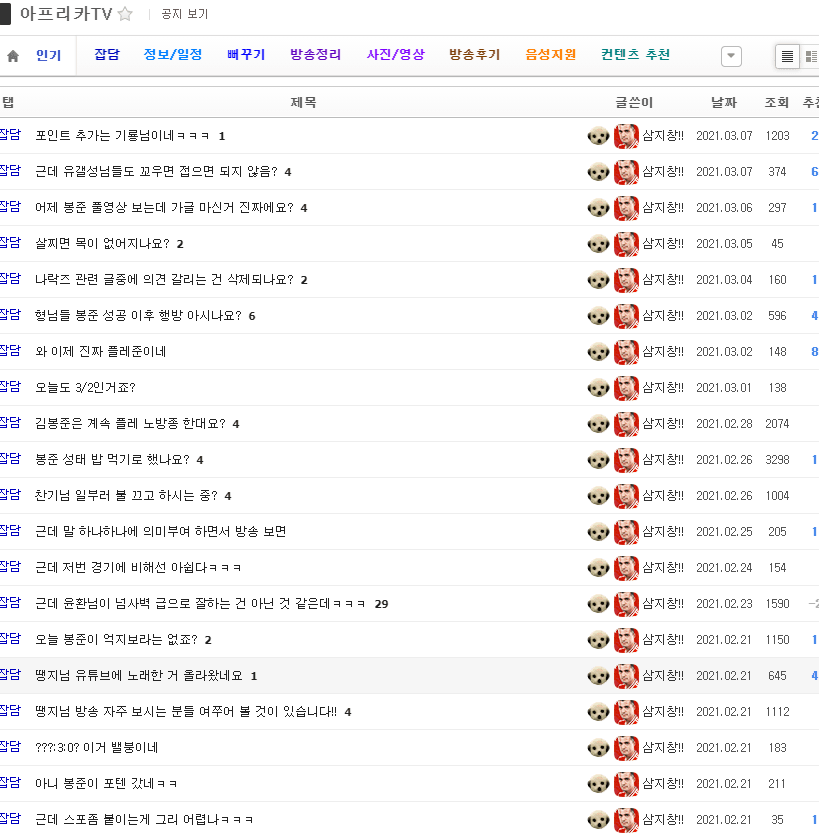Open post 오늘도 3/2인거죠?
The image size is (819, 837).
(85, 388)
